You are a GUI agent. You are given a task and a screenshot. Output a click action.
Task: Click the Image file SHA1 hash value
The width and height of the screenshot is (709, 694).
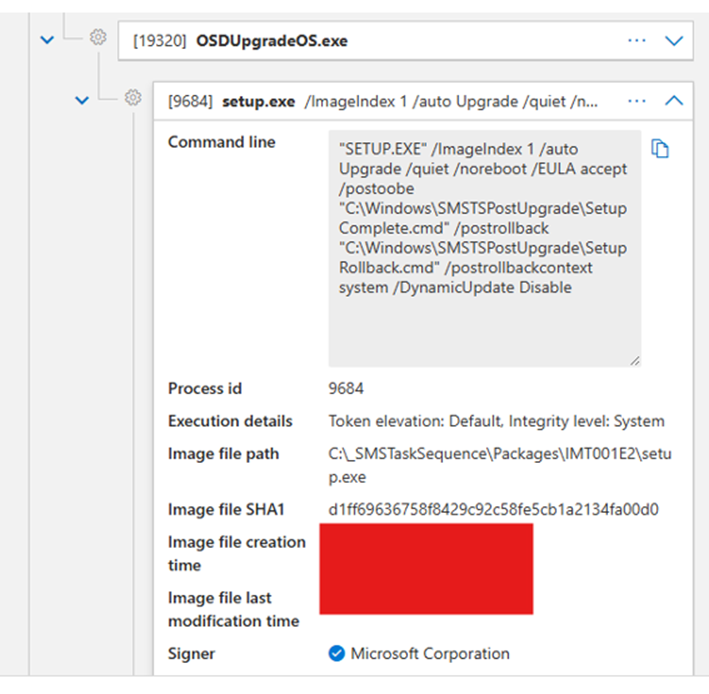point(493,509)
